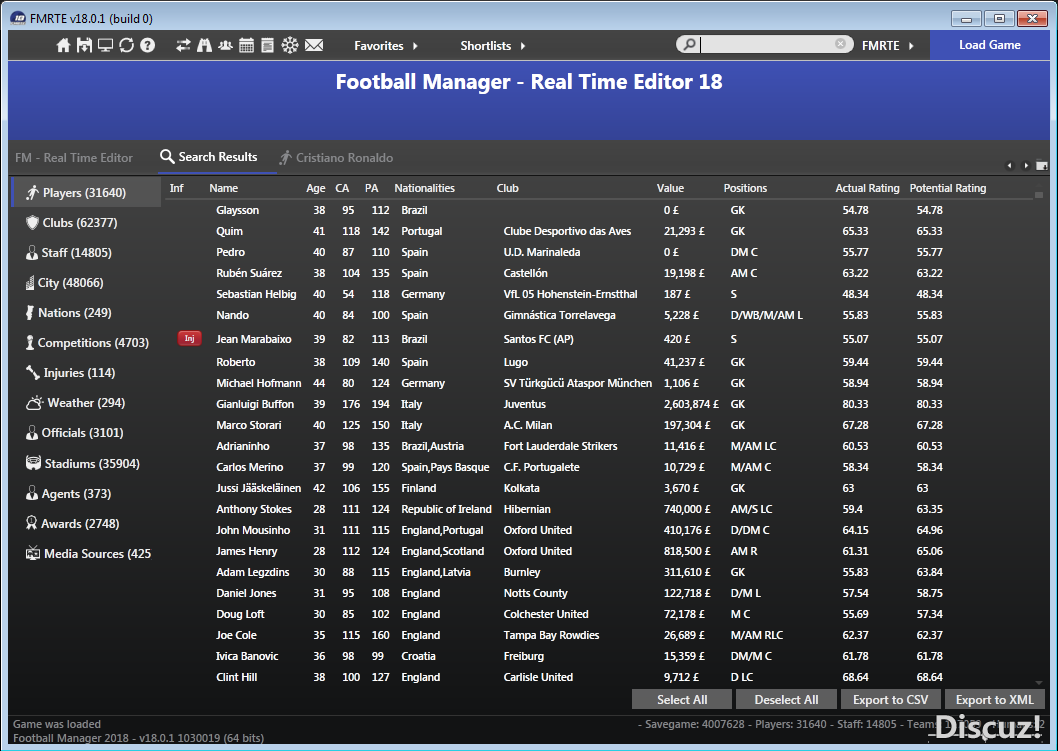Screen dimensions: 1058x751
Task: Click inside the search input field
Action: point(767,45)
